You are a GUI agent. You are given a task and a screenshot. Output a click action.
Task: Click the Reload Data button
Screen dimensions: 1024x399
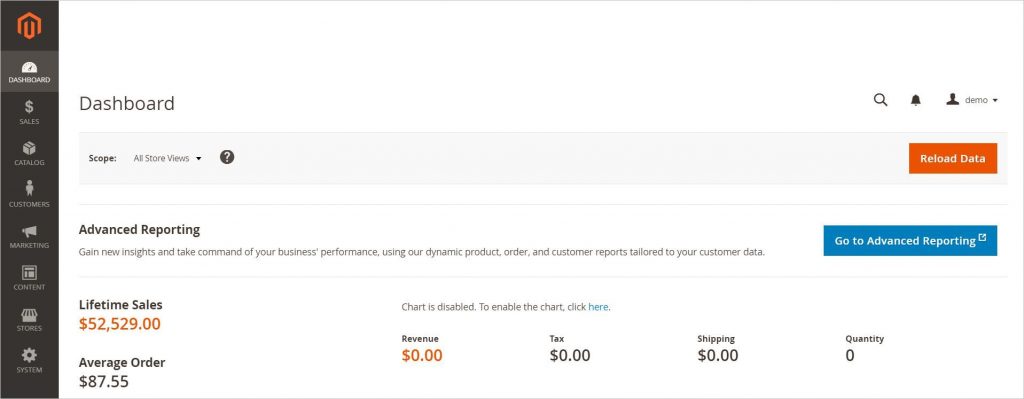click(x=953, y=158)
